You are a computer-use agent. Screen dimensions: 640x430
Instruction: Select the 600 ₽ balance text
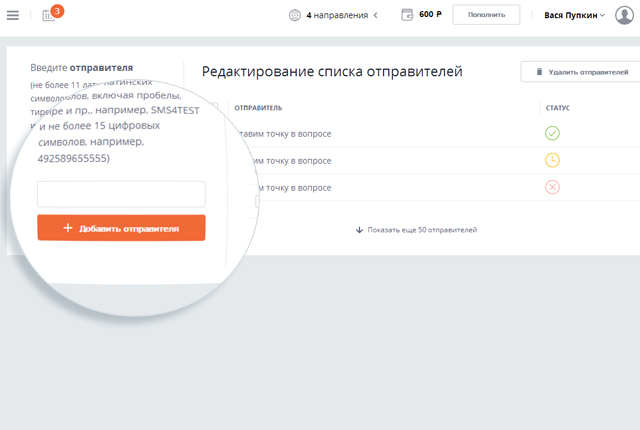(430, 14)
